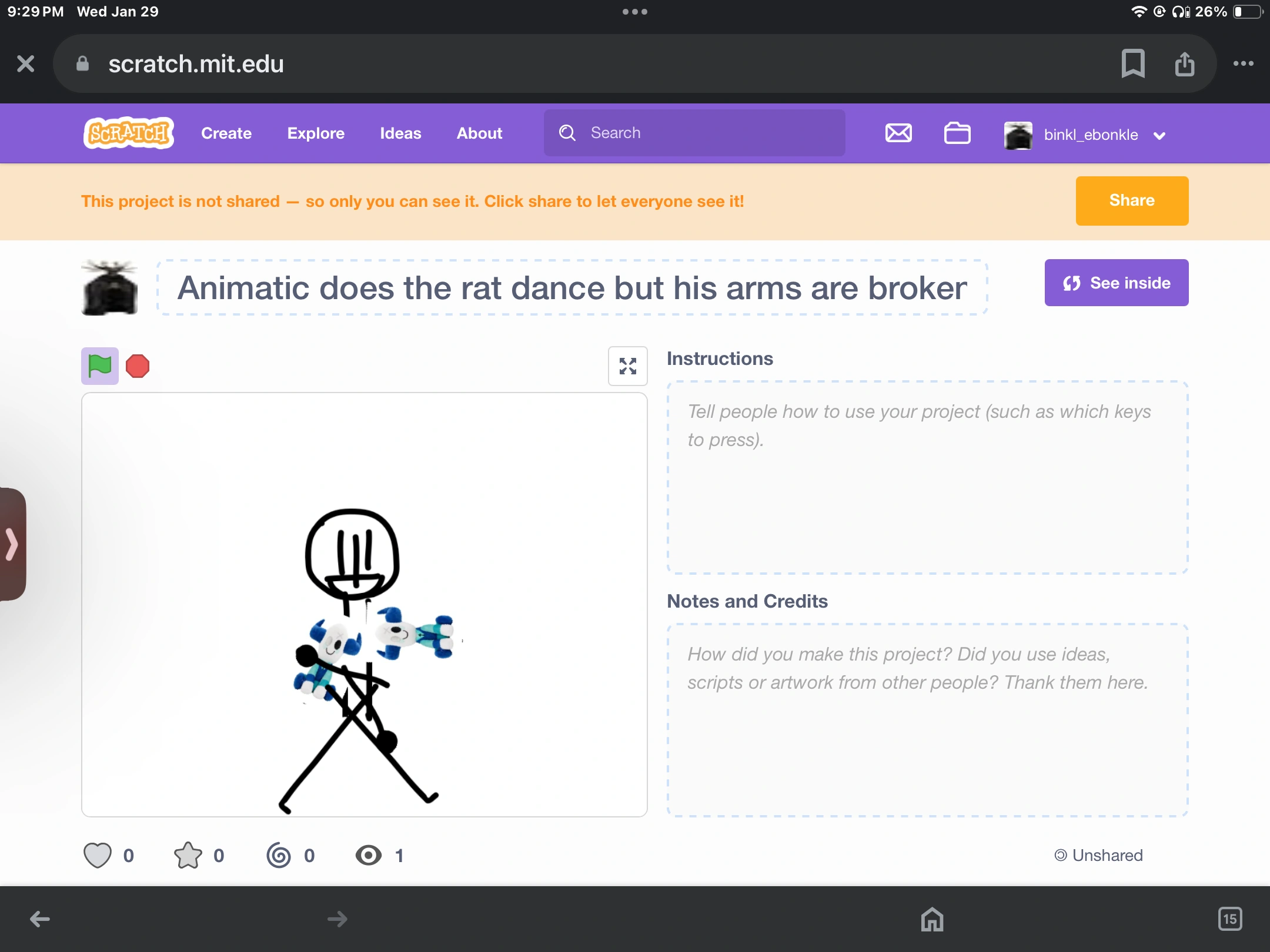Expand the binkl_ebonkle account dropdown
The height and width of the screenshot is (952, 1270).
tap(1159, 136)
